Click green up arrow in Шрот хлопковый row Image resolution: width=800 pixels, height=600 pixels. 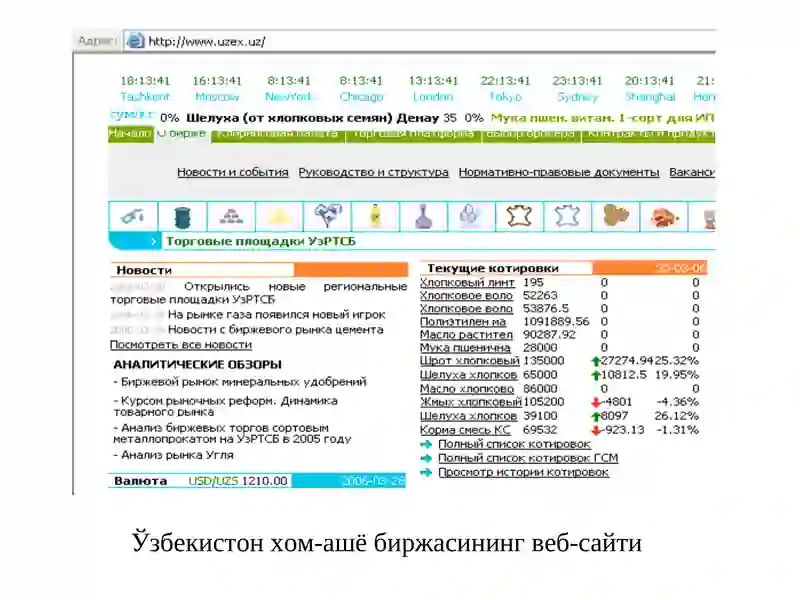pyautogui.click(x=595, y=361)
